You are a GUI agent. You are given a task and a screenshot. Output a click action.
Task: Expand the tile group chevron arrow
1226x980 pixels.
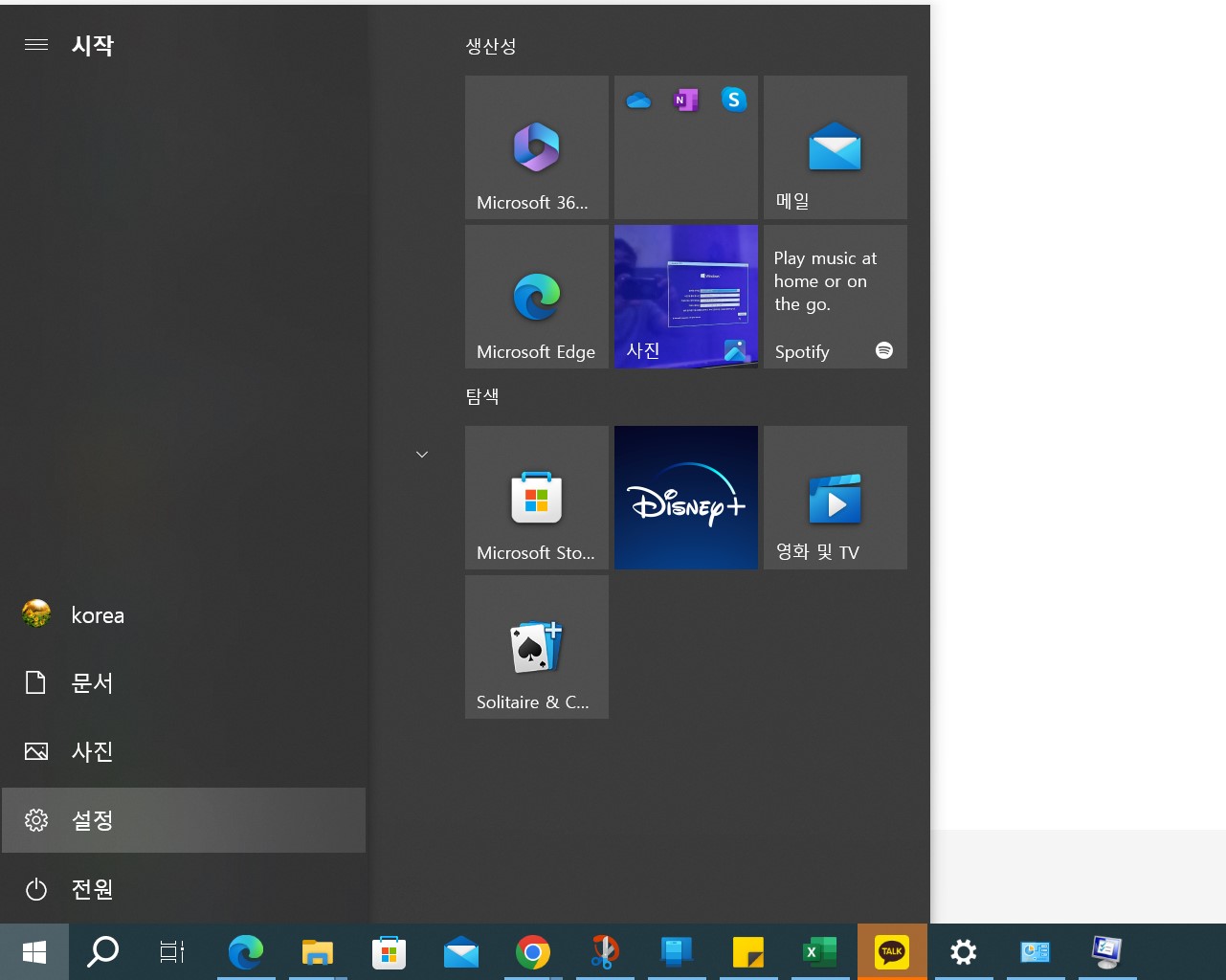[422, 454]
